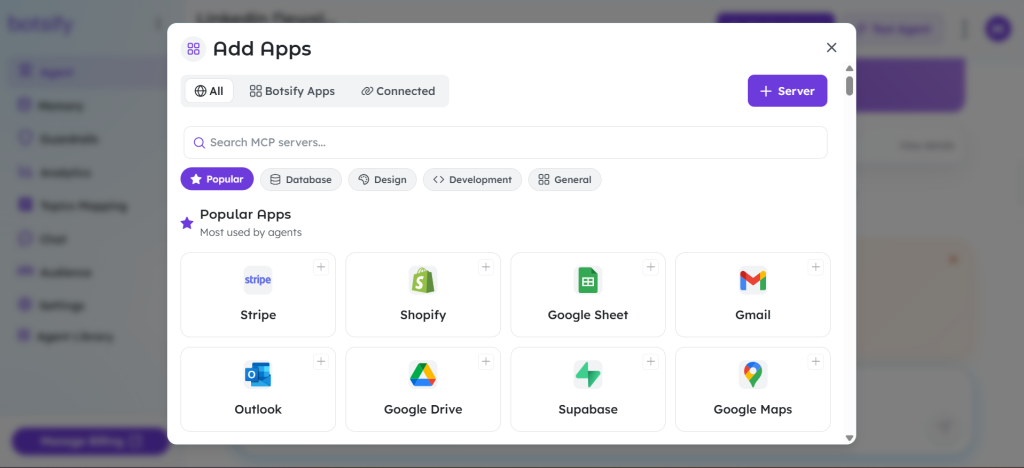Screen dimensions: 1024x468
Task: Add Outlook with its plus icon
Action: coord(321,362)
